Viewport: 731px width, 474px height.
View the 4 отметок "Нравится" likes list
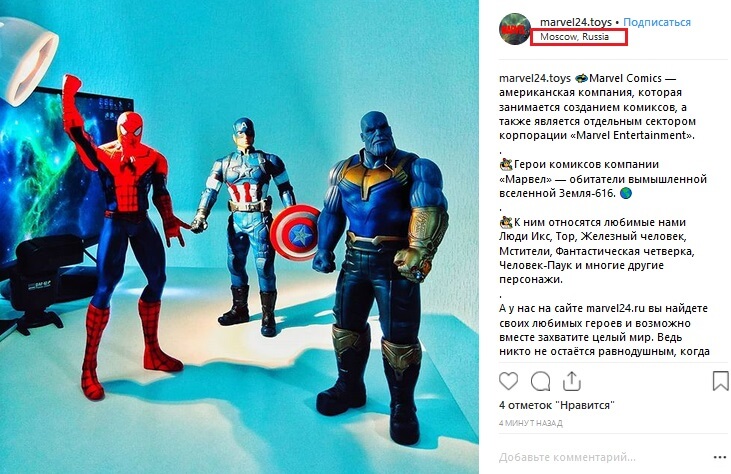557,405
